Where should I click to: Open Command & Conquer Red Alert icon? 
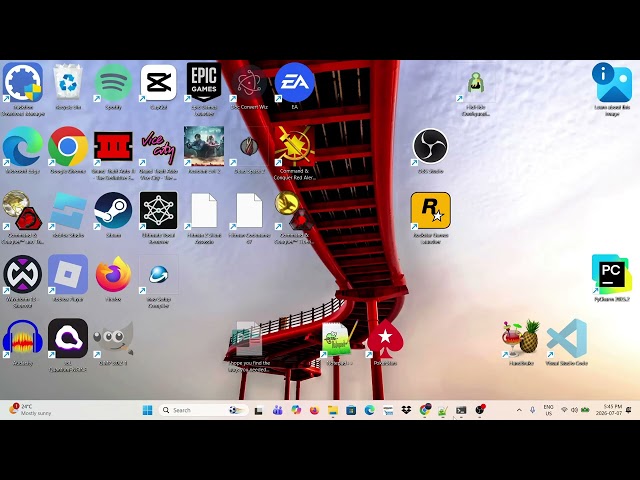295,147
